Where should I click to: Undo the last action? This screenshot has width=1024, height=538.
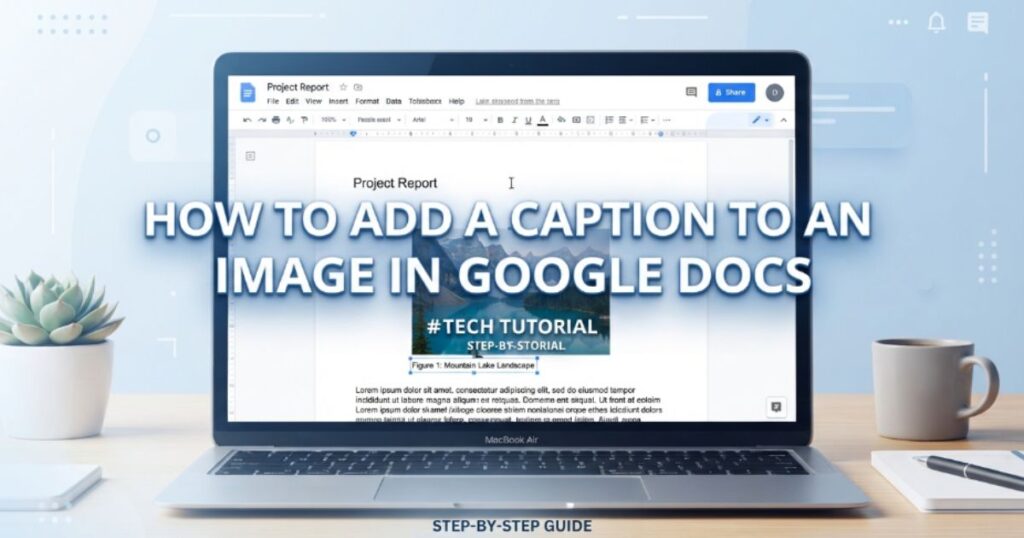(x=247, y=120)
